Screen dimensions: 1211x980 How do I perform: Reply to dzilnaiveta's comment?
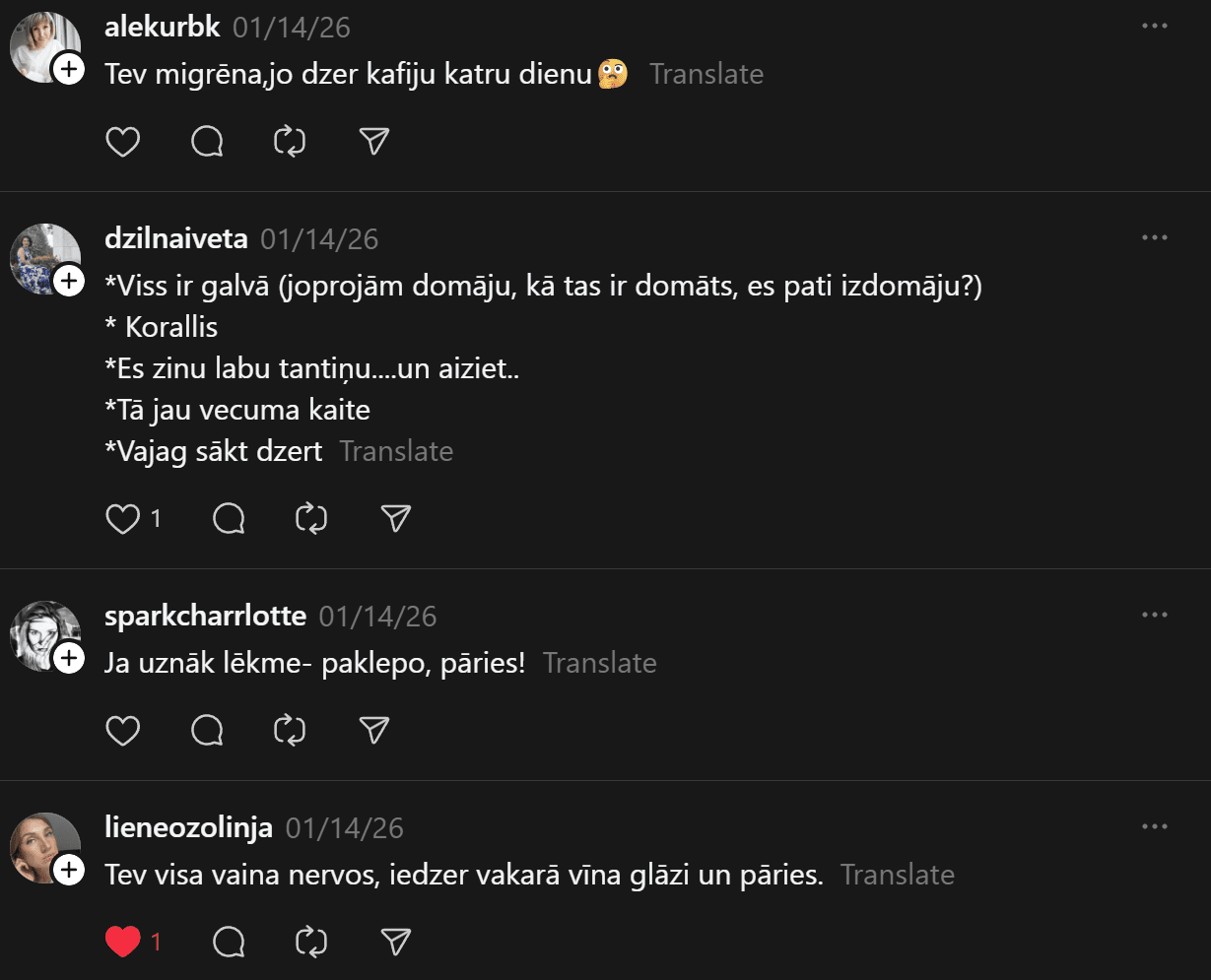pos(229,518)
